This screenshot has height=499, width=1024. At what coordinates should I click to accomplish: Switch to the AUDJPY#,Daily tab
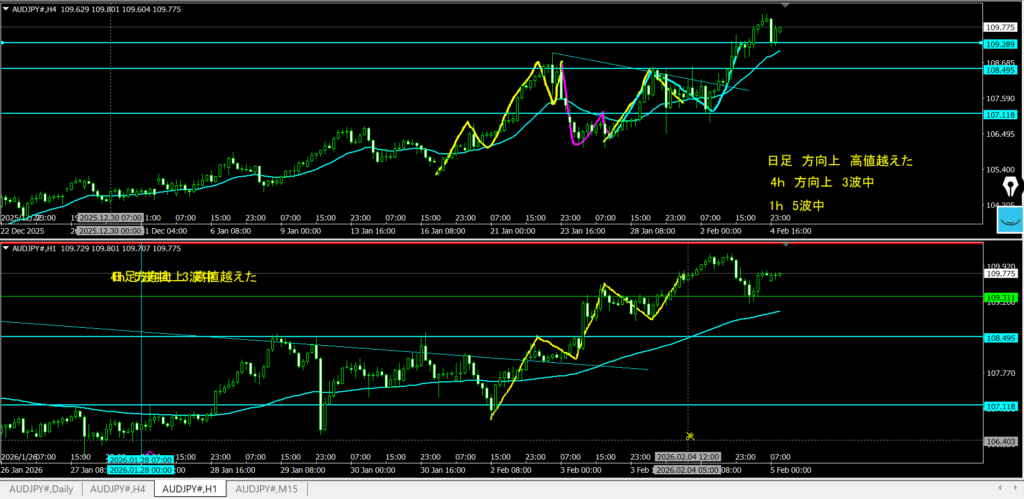coord(41,489)
